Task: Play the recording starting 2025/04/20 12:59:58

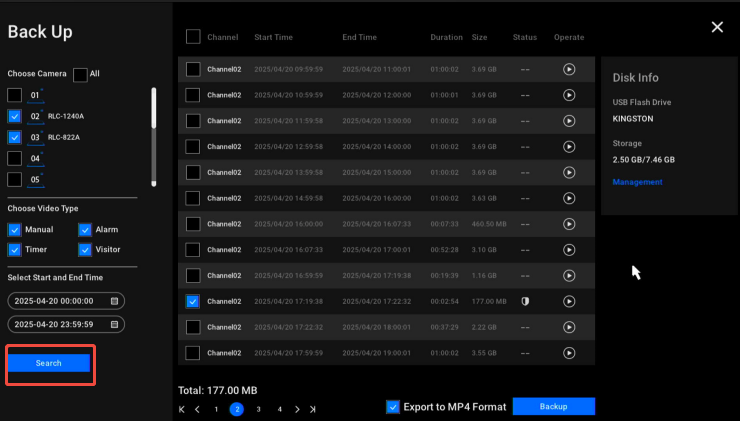Action: tap(569, 147)
